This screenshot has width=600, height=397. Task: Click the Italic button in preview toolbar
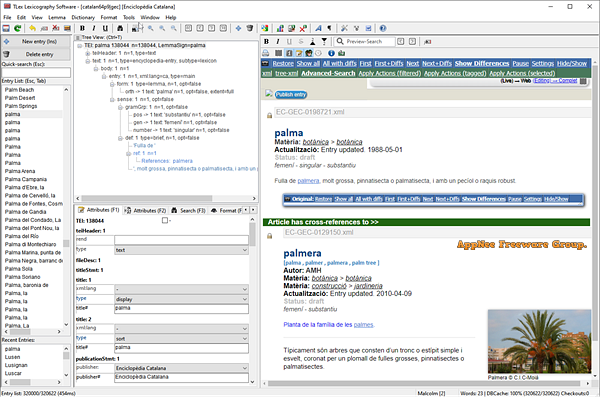pos(278,42)
